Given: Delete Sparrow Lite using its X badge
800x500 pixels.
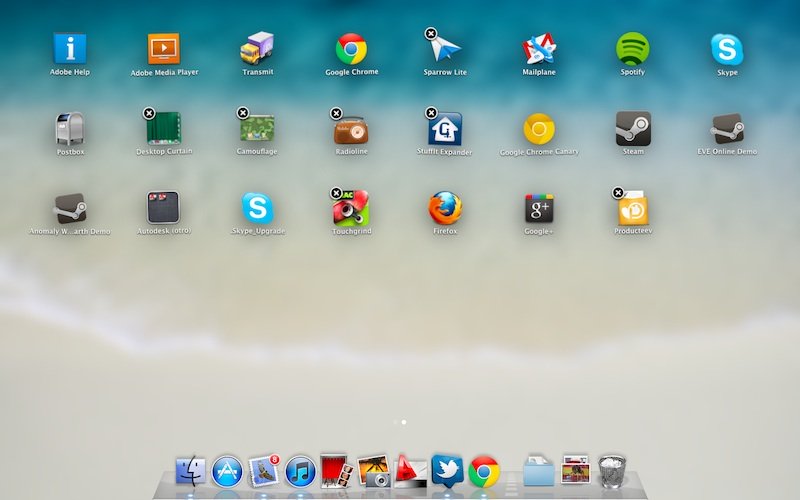Looking at the screenshot, I should [x=430, y=33].
